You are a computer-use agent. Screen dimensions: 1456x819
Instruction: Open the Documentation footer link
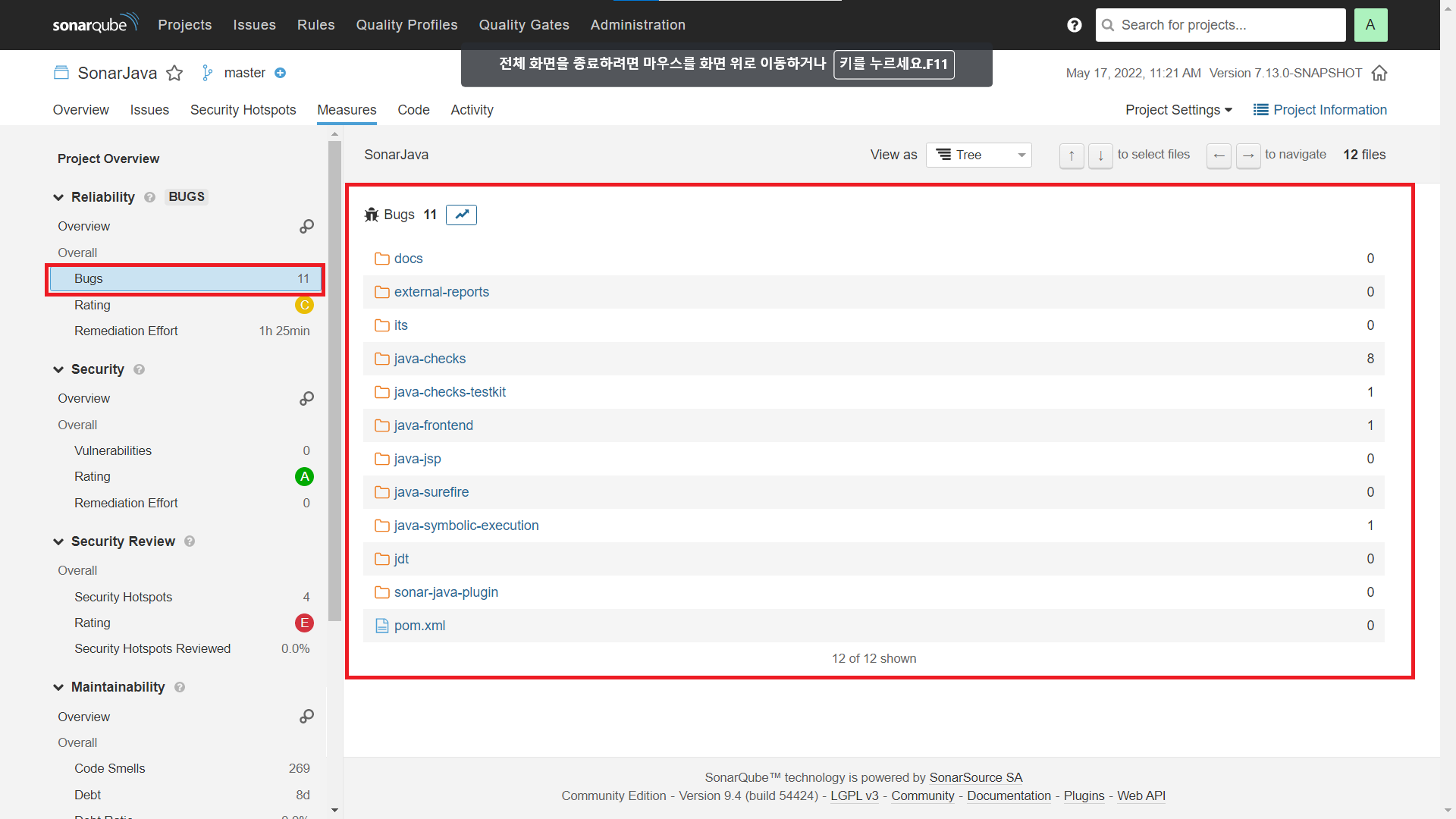coord(1009,795)
